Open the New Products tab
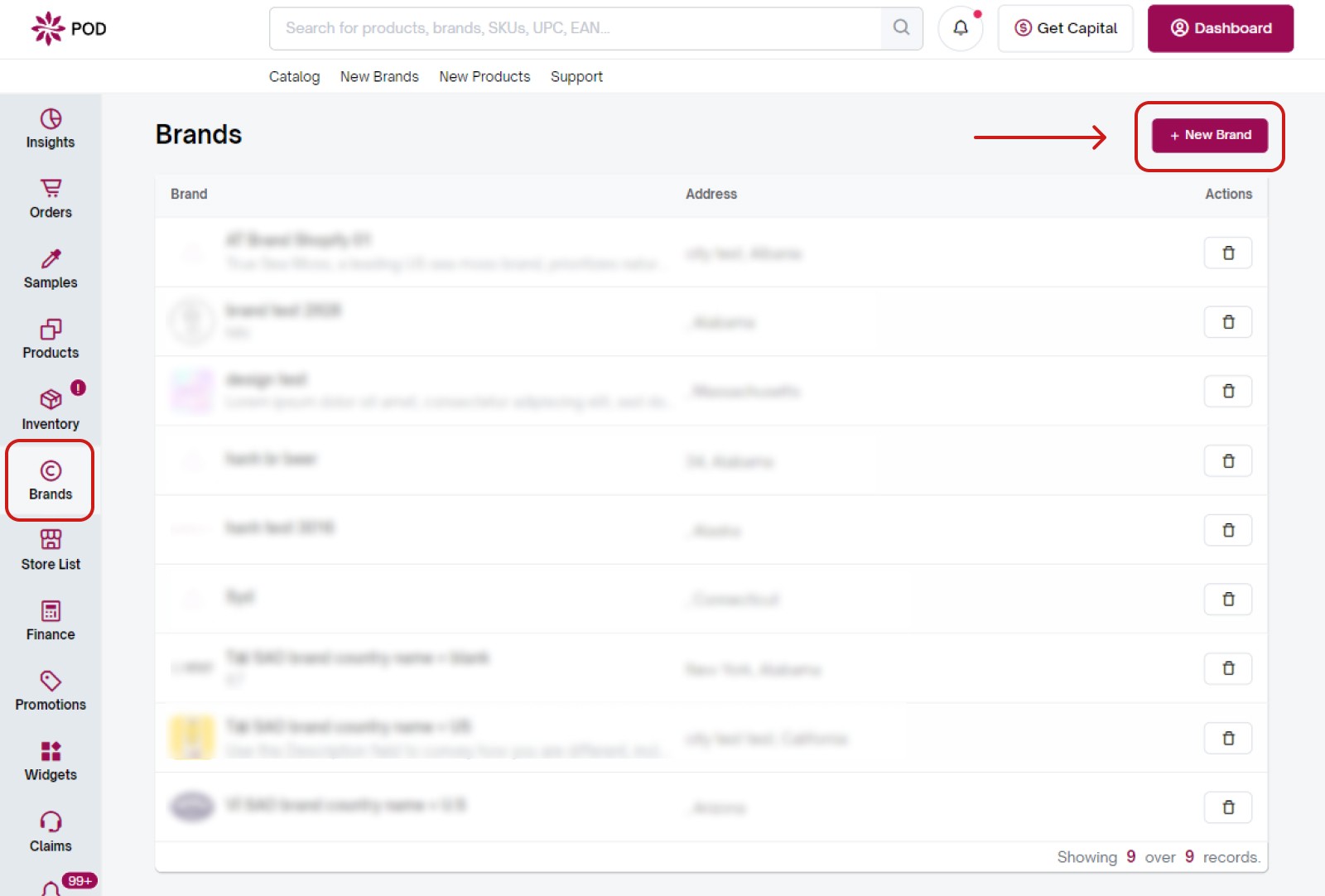This screenshot has height=896, width=1325. pos(484,76)
